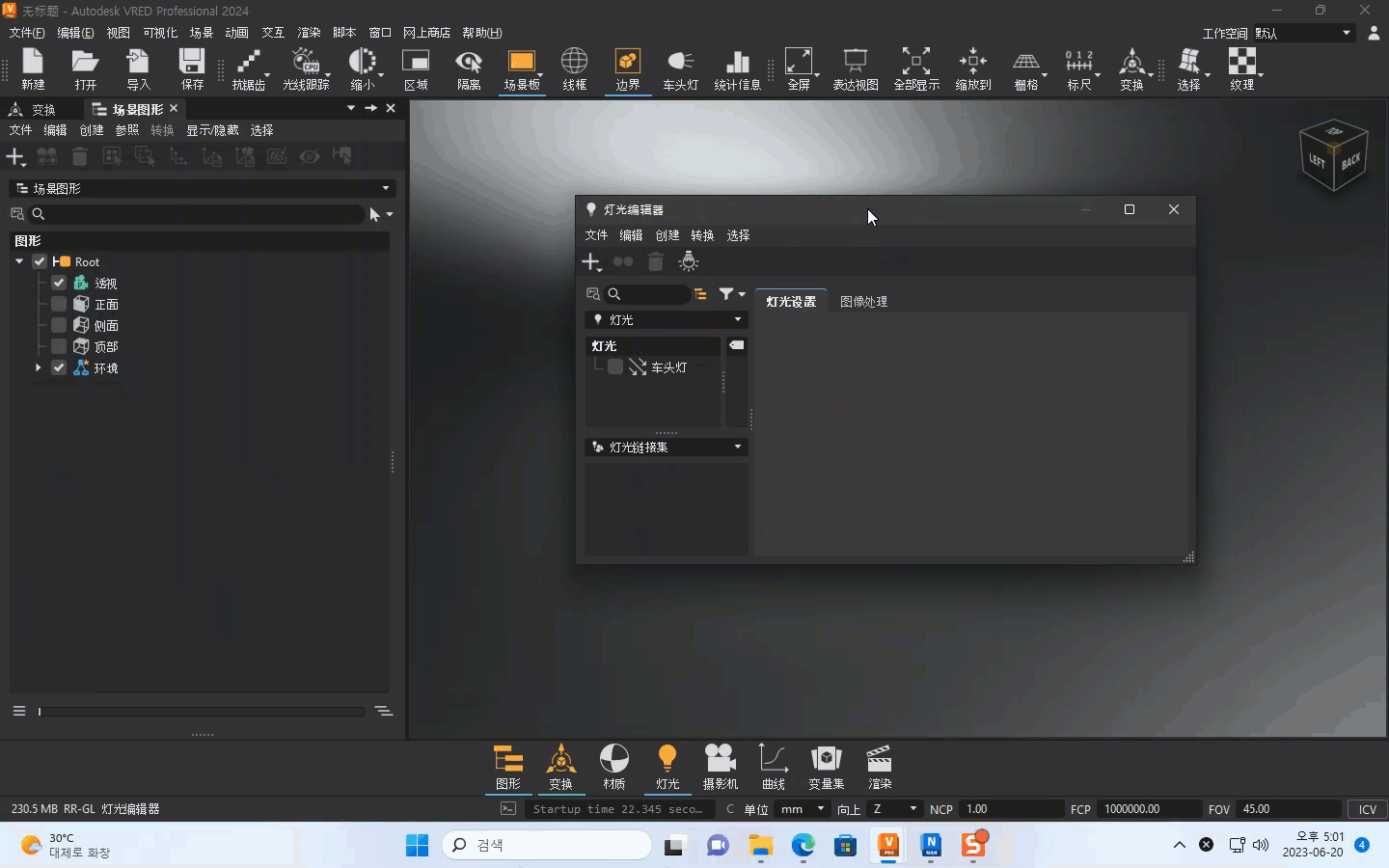
Task: Open the 单位 mm units dropdown
Action: (803, 809)
